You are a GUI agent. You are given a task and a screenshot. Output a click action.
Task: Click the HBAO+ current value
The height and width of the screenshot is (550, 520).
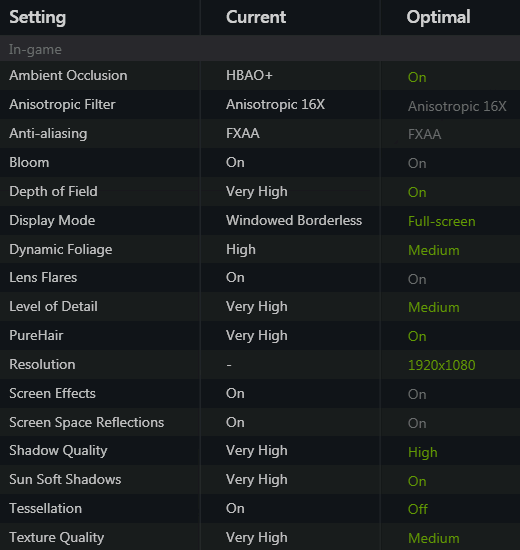click(x=249, y=75)
